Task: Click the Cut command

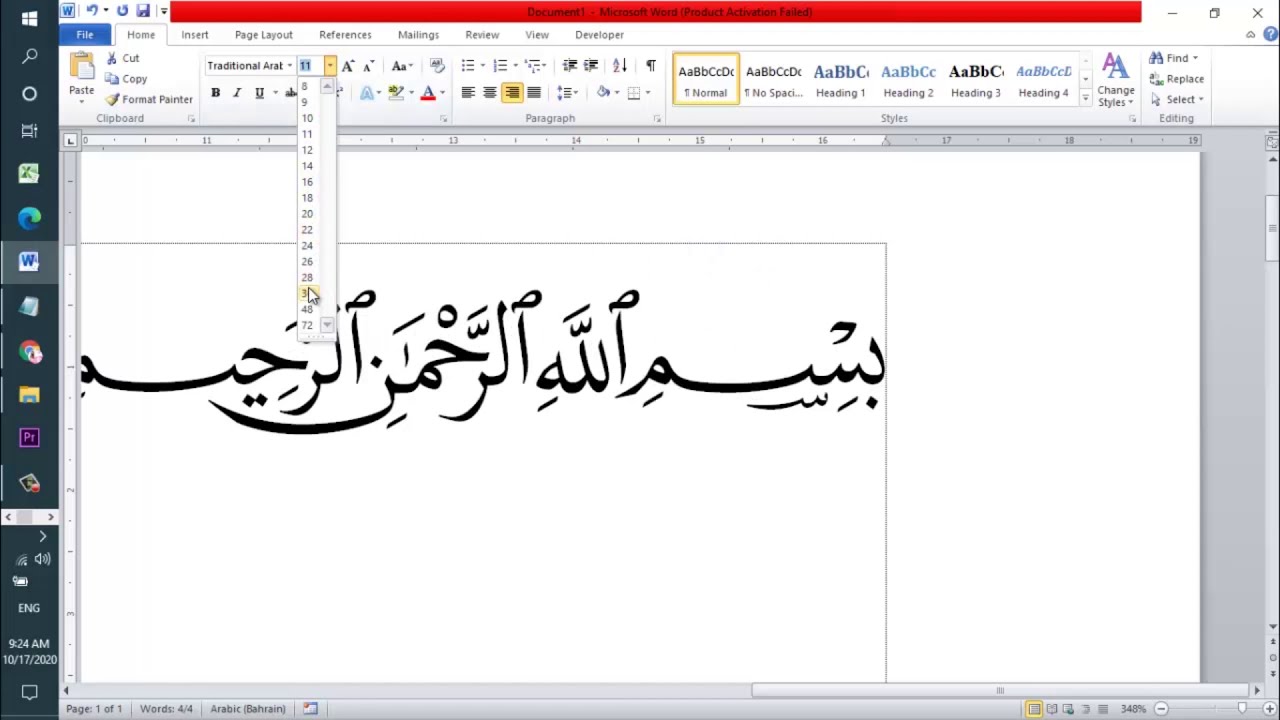Action: [x=124, y=58]
